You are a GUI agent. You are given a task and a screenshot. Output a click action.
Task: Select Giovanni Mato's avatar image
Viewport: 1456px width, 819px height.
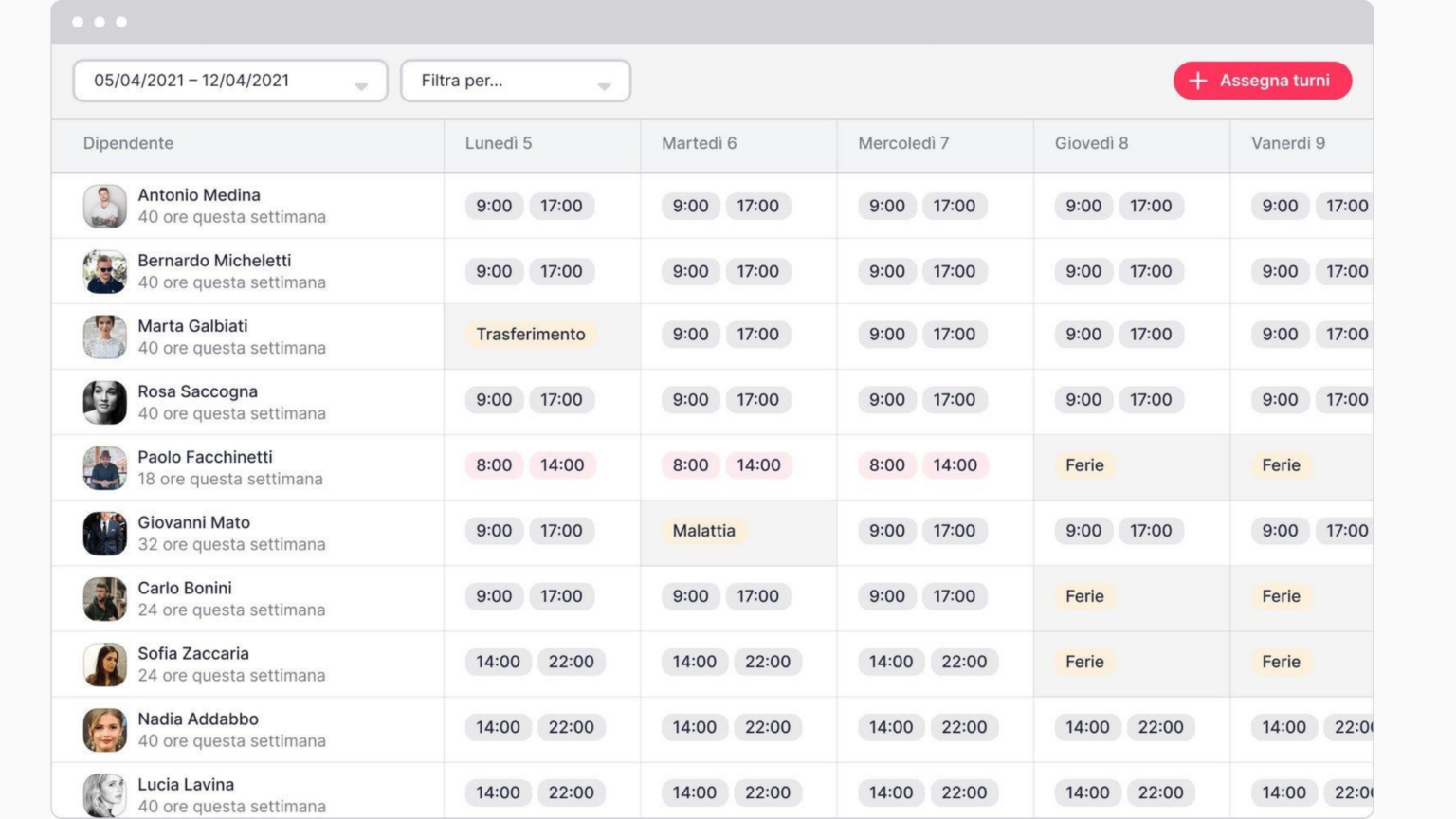click(x=105, y=533)
